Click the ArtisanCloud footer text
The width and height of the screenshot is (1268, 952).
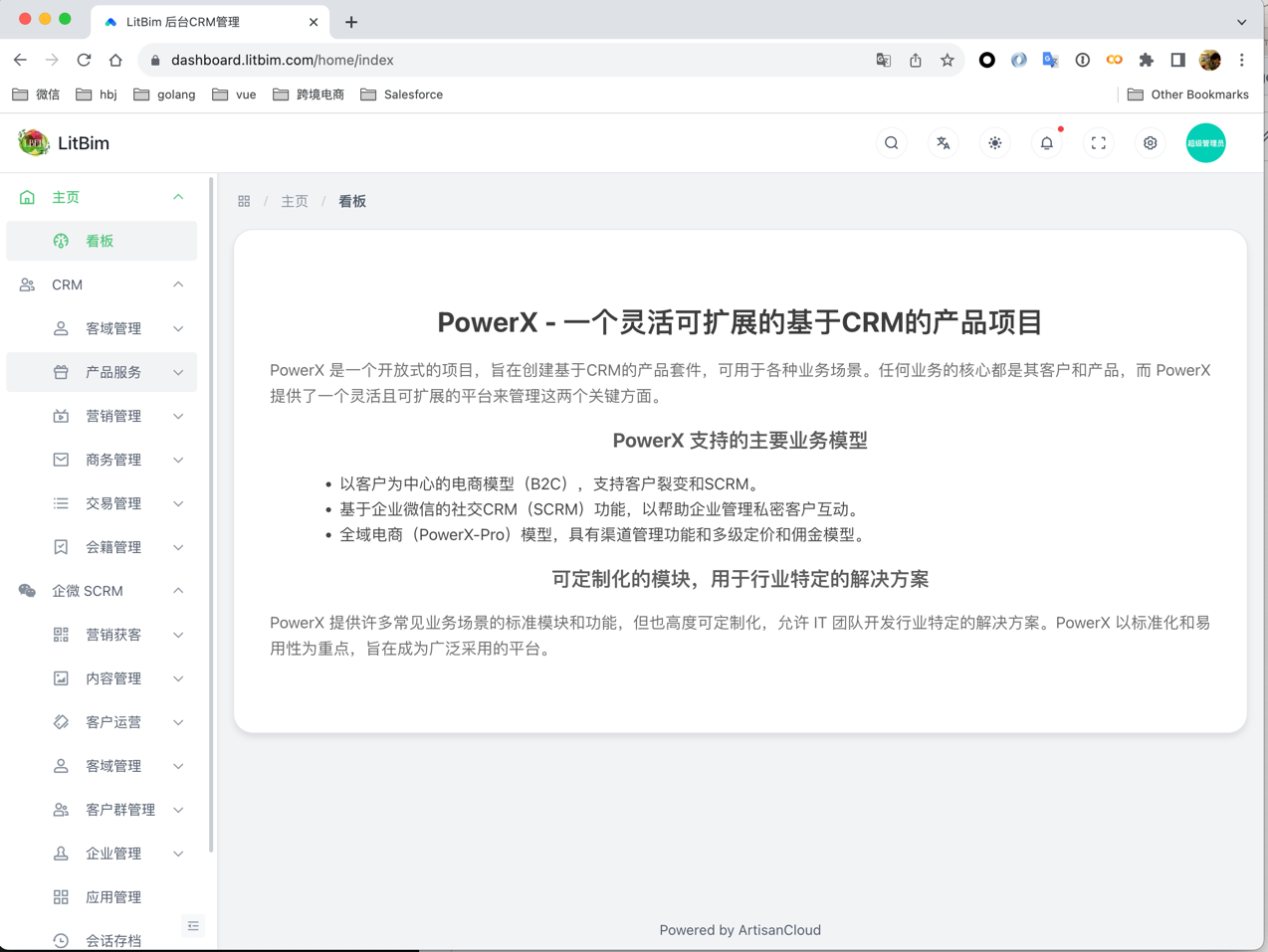tap(779, 930)
